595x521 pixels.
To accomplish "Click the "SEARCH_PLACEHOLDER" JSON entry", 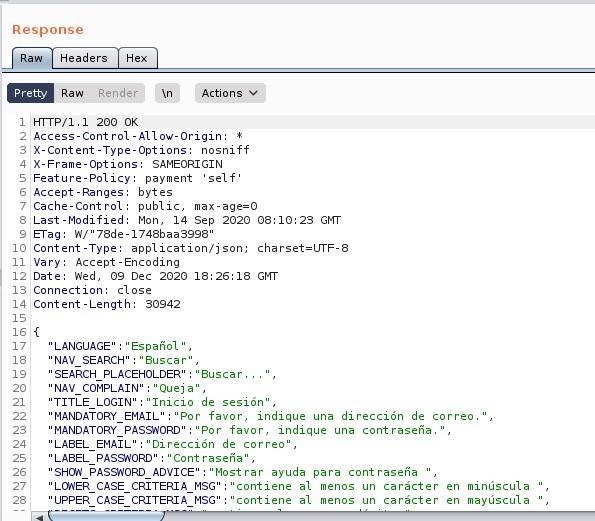I will coord(162,374).
